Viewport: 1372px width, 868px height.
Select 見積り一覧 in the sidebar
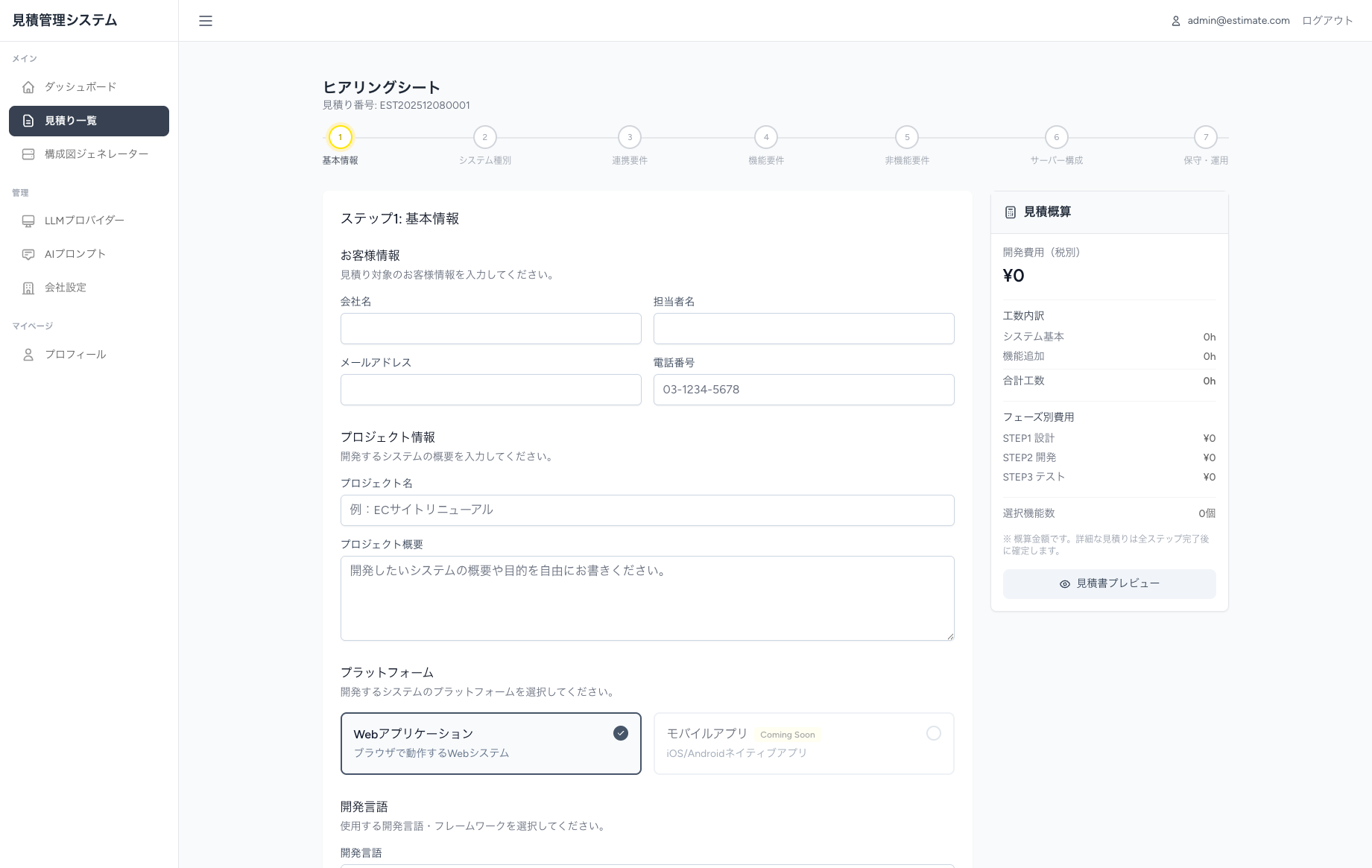click(79, 120)
